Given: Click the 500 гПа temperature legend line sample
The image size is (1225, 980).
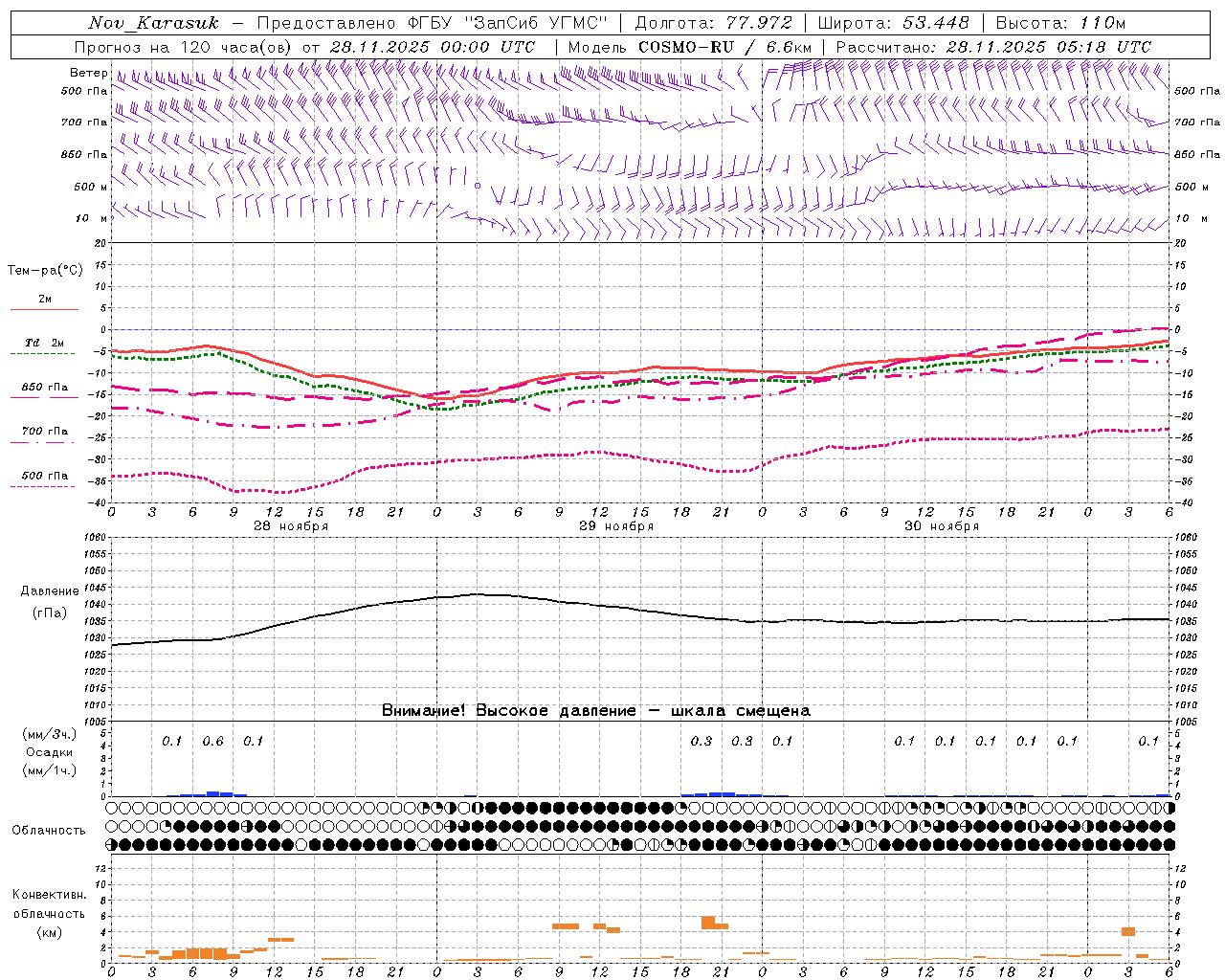Looking at the screenshot, I should (x=44, y=487).
